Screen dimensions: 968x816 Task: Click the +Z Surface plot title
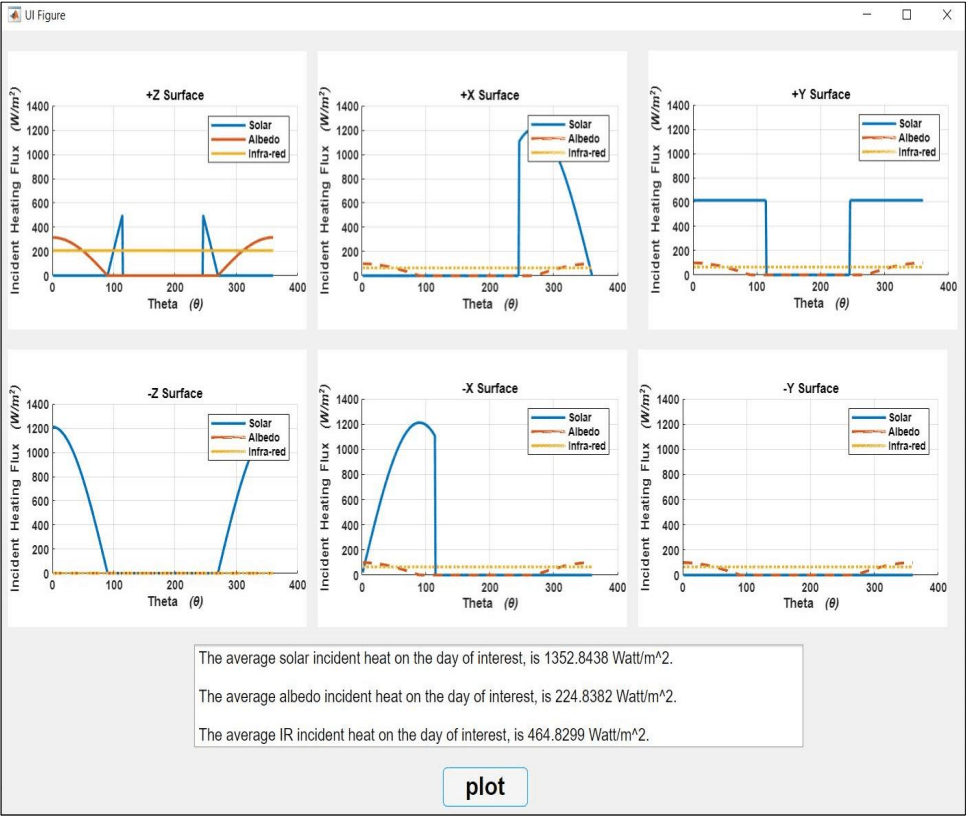pos(175,96)
